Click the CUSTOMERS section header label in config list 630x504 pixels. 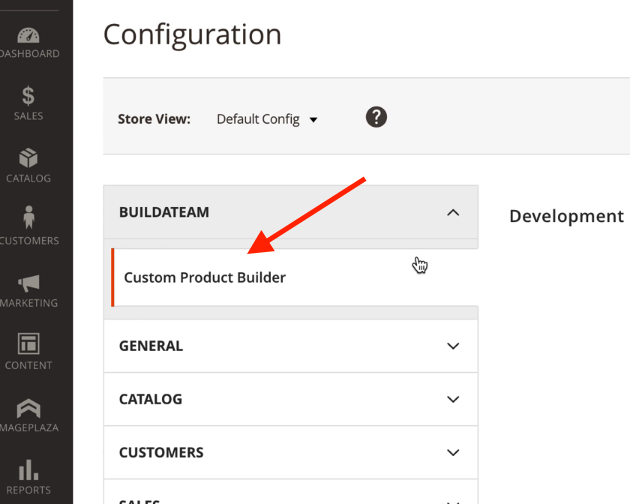point(161,453)
